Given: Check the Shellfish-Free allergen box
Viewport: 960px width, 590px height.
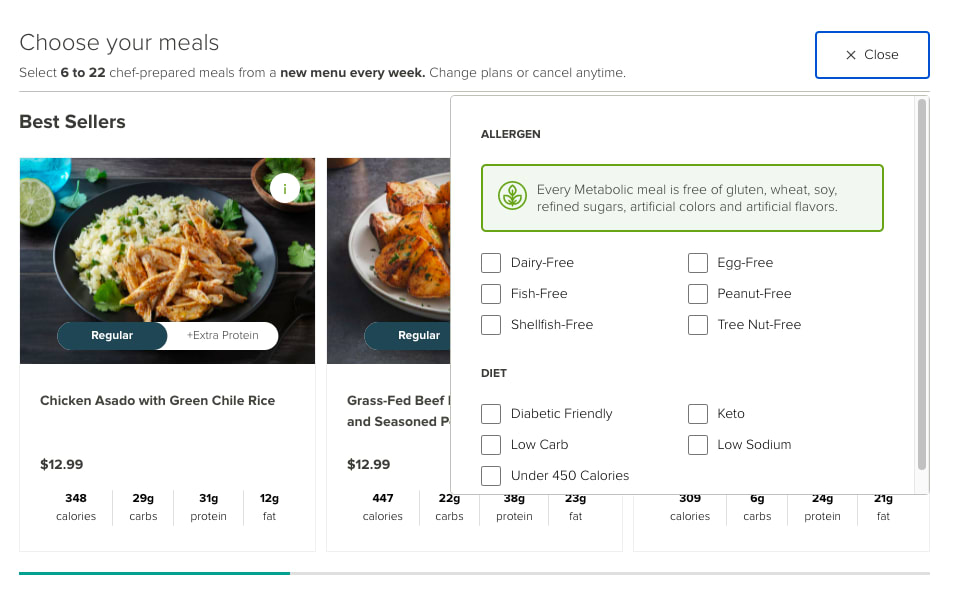Looking at the screenshot, I should pyautogui.click(x=491, y=324).
